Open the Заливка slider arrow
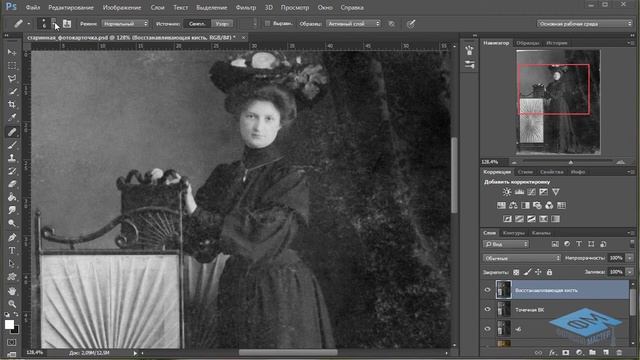Screen dimensions: 640x360 tap(630, 272)
